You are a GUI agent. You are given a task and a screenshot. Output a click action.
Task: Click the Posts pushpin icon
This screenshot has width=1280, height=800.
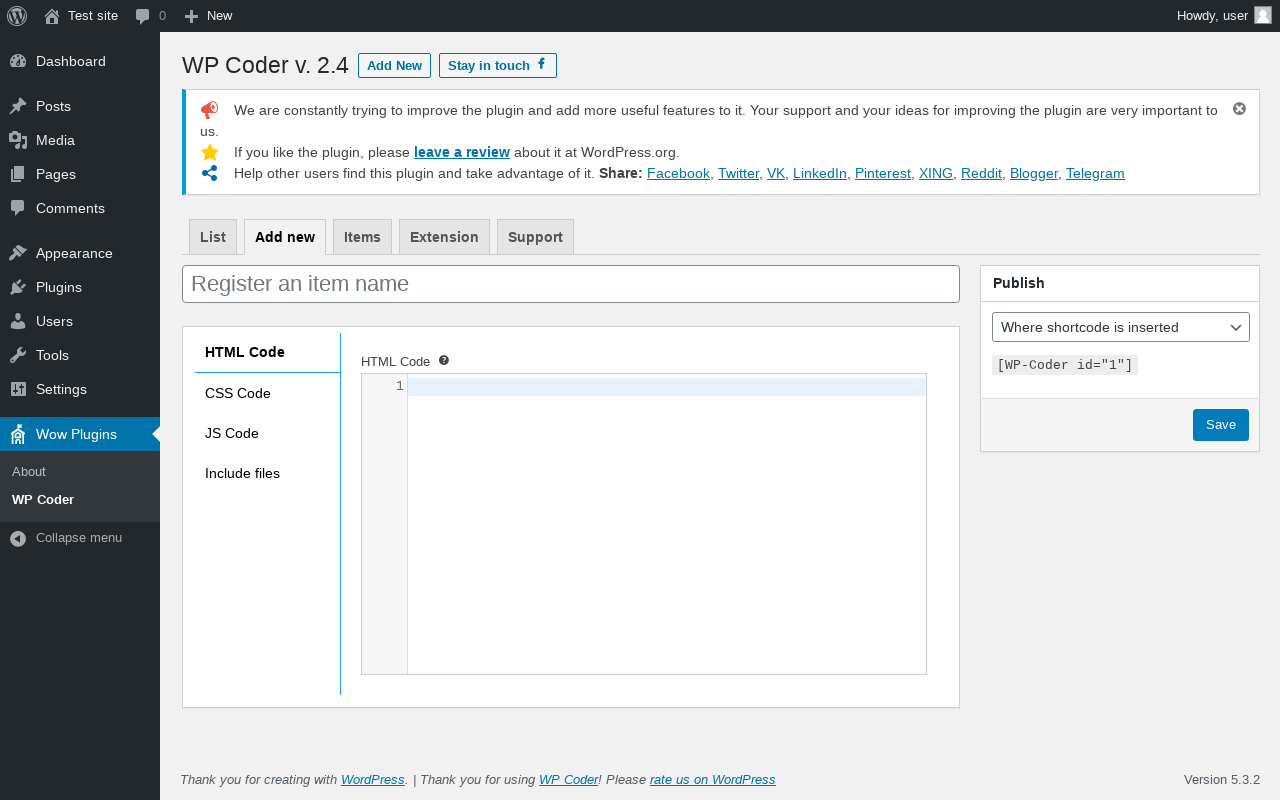tap(18, 106)
